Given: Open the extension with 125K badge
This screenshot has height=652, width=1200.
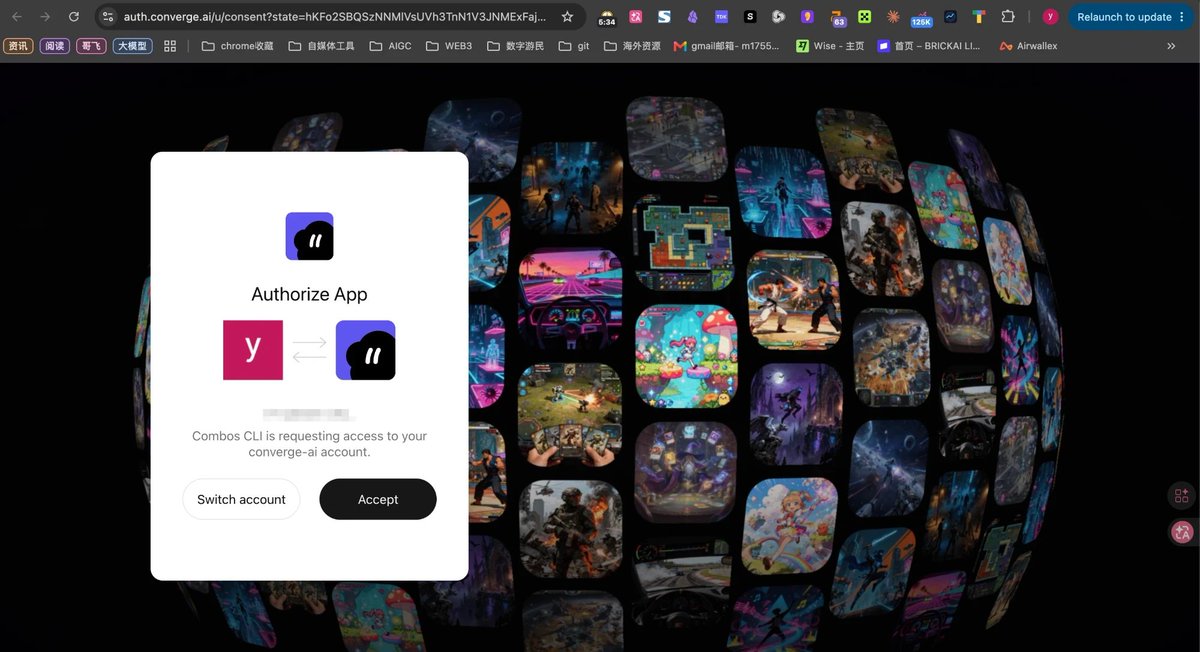Looking at the screenshot, I should click(921, 17).
